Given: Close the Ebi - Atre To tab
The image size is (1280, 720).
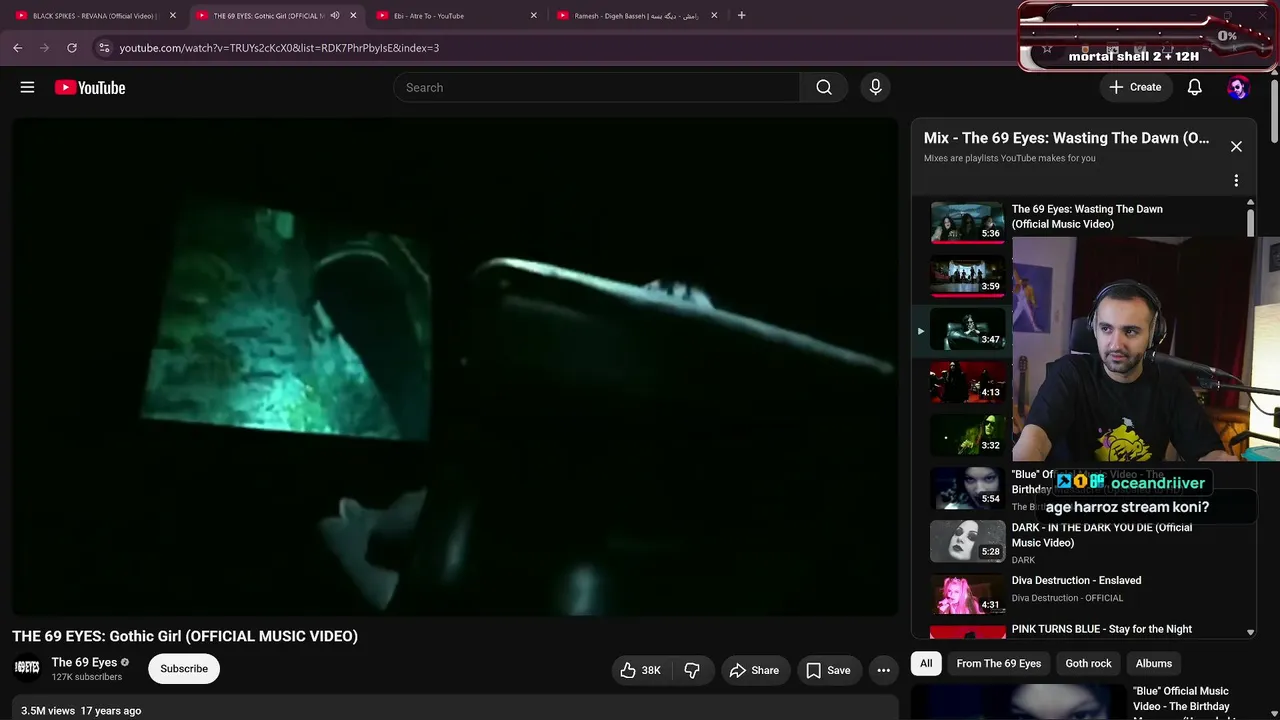Looking at the screenshot, I should click(x=533, y=16).
